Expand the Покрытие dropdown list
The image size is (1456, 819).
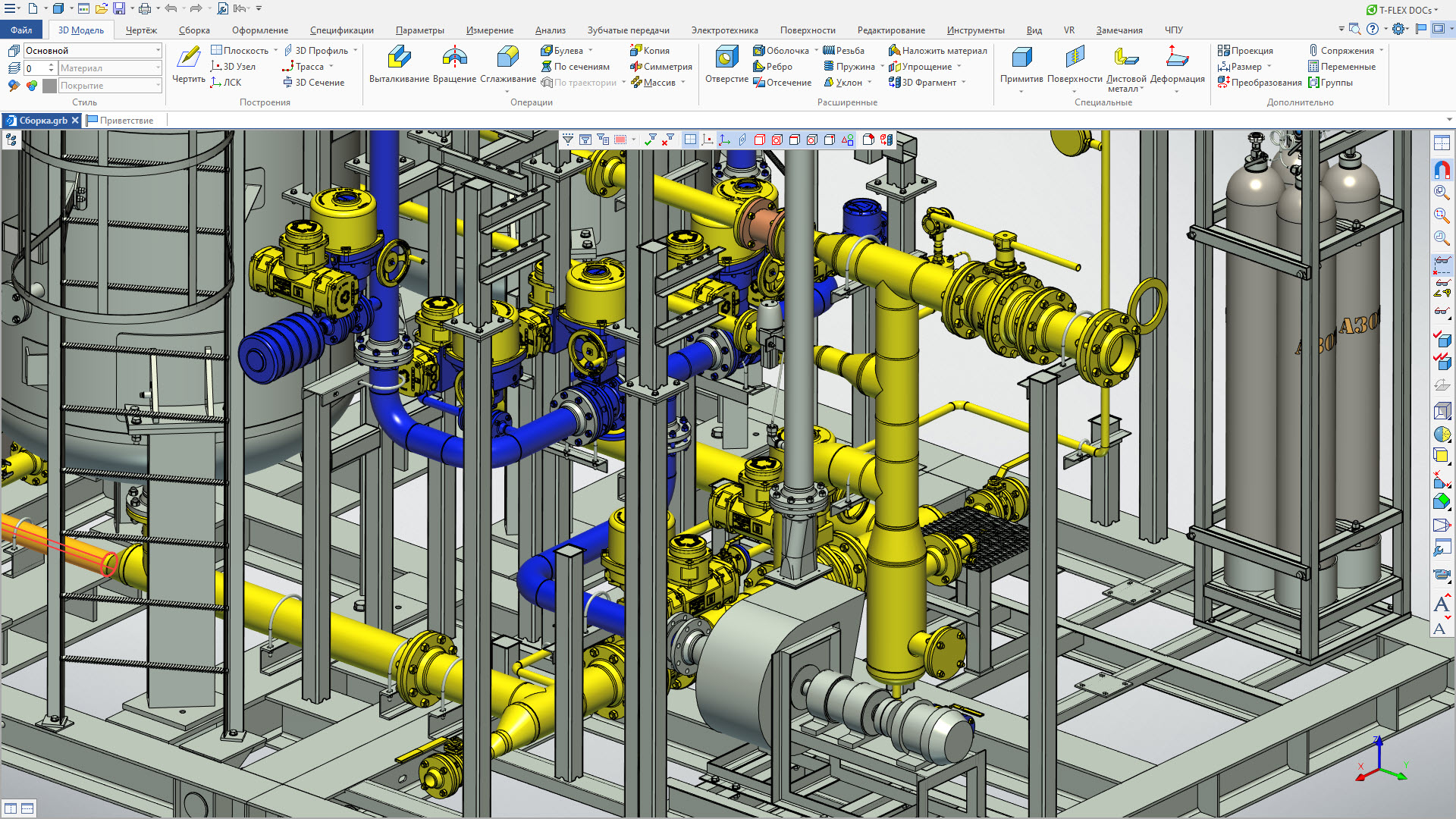(x=110, y=86)
